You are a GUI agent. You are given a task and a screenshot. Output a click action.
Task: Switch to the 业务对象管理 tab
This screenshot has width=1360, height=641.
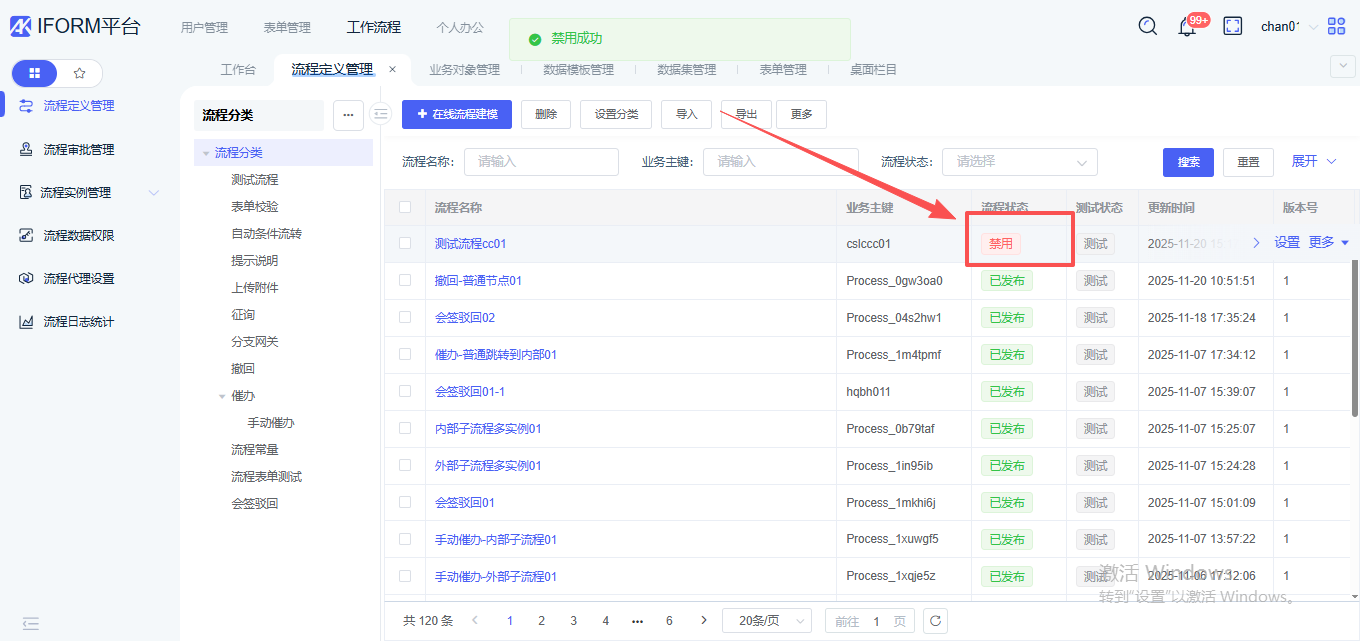point(464,70)
